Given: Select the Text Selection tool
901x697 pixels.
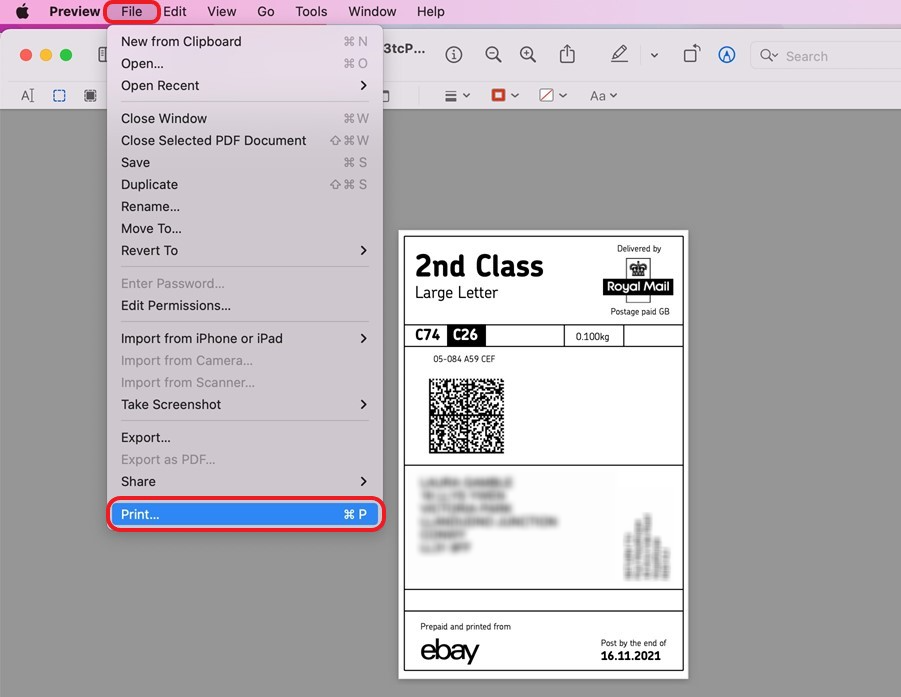Looking at the screenshot, I should pyautogui.click(x=28, y=95).
